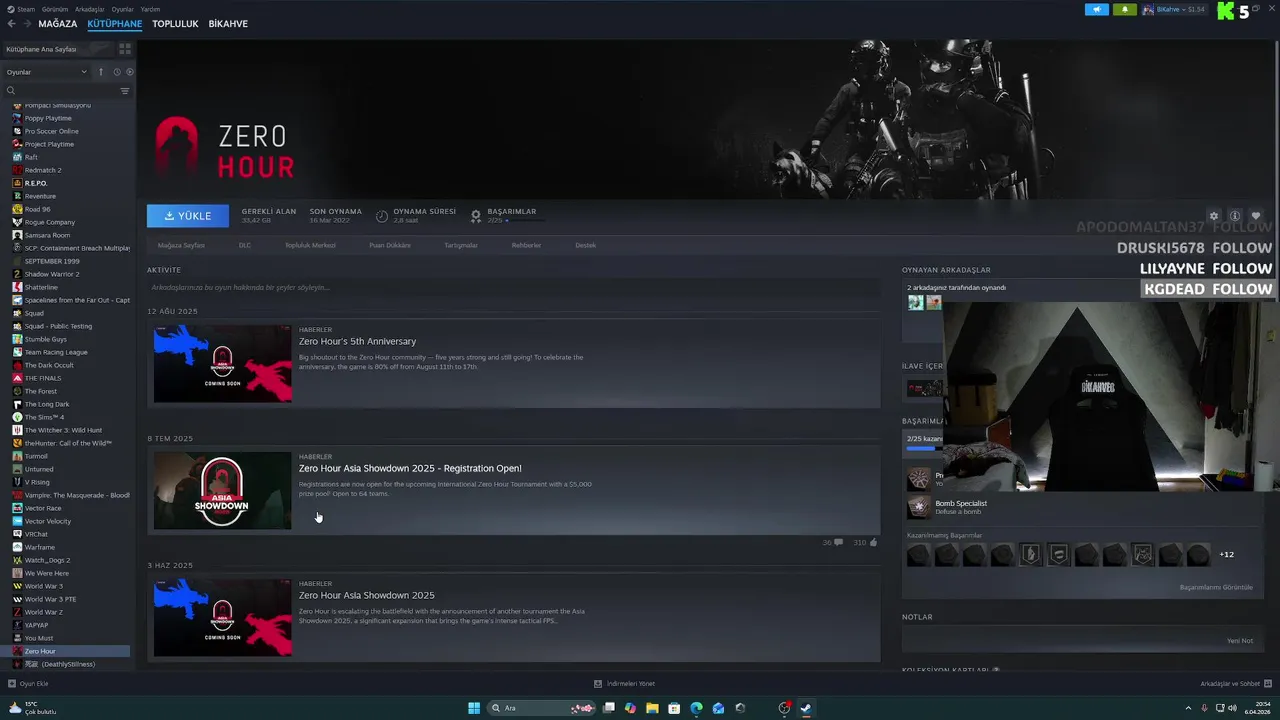
Task: Click Windows taskbar search box
Action: [x=540, y=708]
